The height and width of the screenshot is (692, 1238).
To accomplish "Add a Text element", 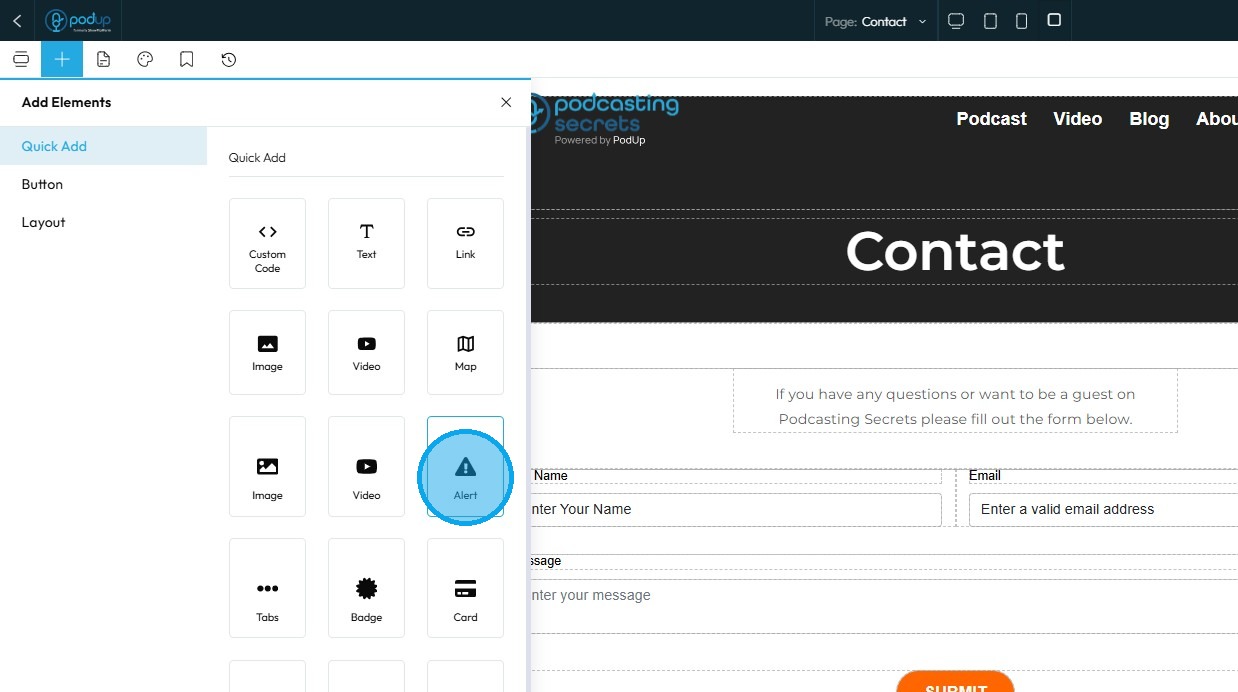I will point(366,243).
